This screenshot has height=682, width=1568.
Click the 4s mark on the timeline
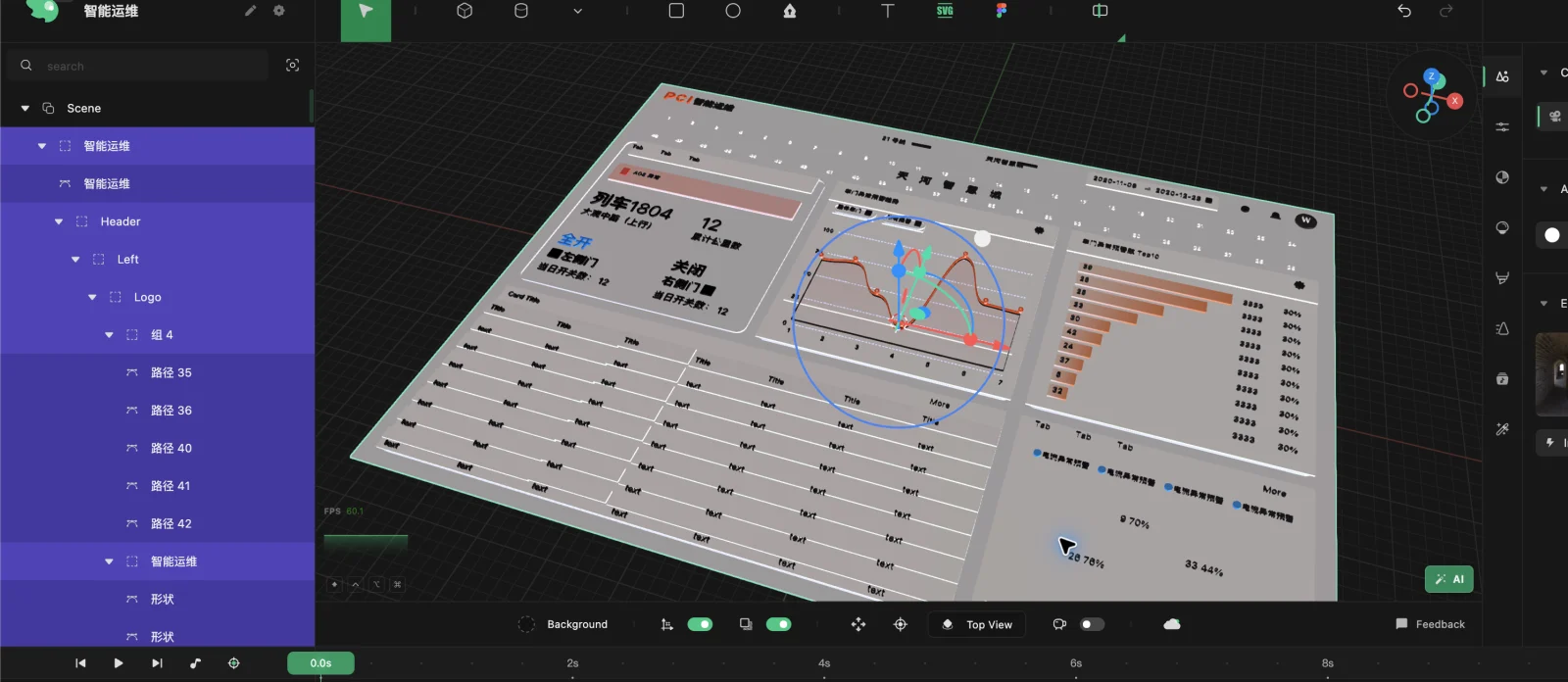pyautogui.click(x=824, y=663)
